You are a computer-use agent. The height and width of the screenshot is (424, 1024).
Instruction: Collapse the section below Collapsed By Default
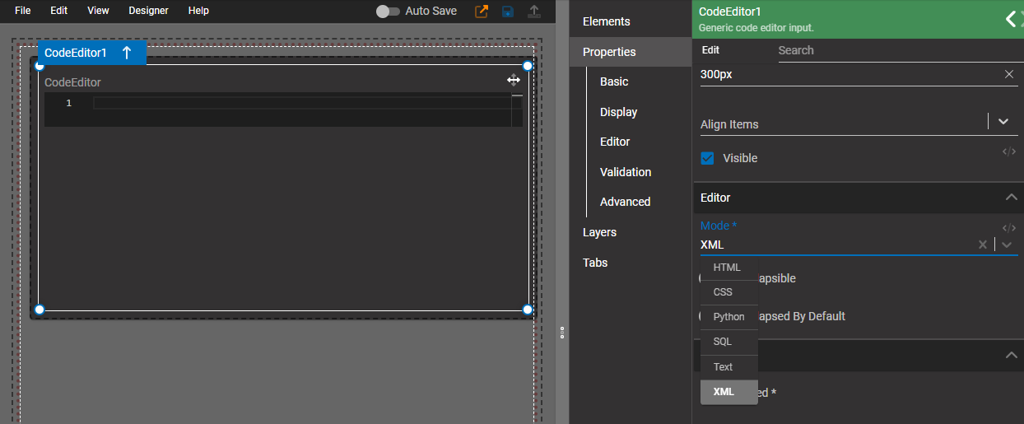(x=1011, y=355)
